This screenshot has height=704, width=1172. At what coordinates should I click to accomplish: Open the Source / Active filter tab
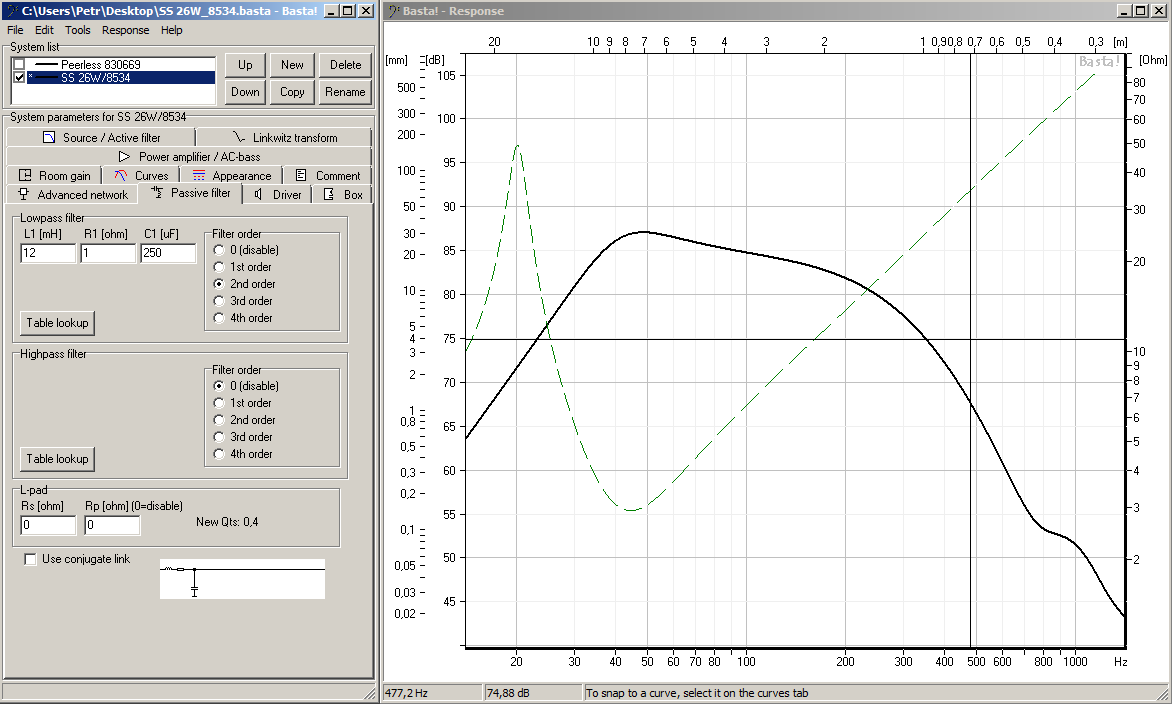101,138
